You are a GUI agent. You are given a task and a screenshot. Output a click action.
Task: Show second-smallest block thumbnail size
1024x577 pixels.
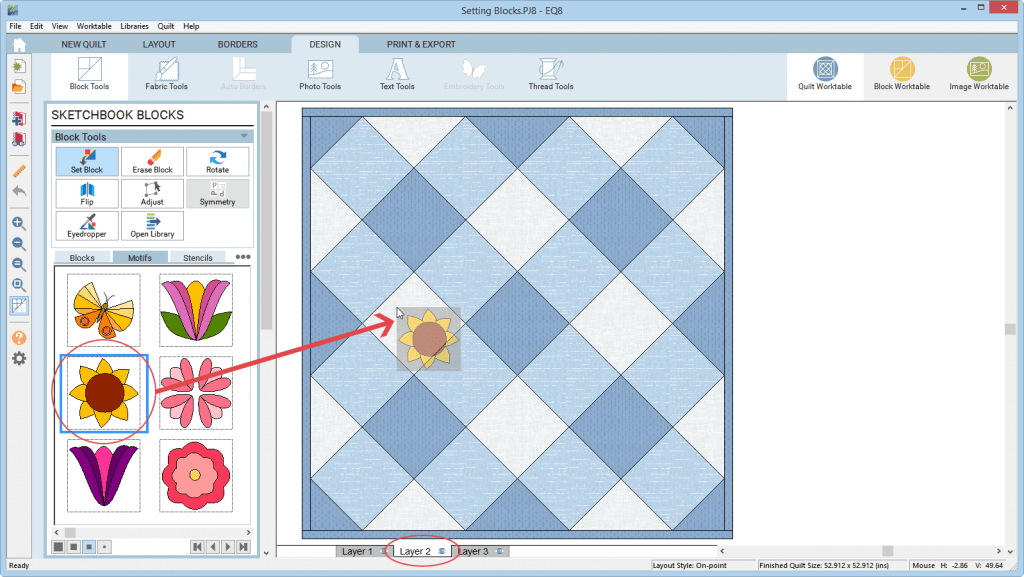(x=89, y=547)
